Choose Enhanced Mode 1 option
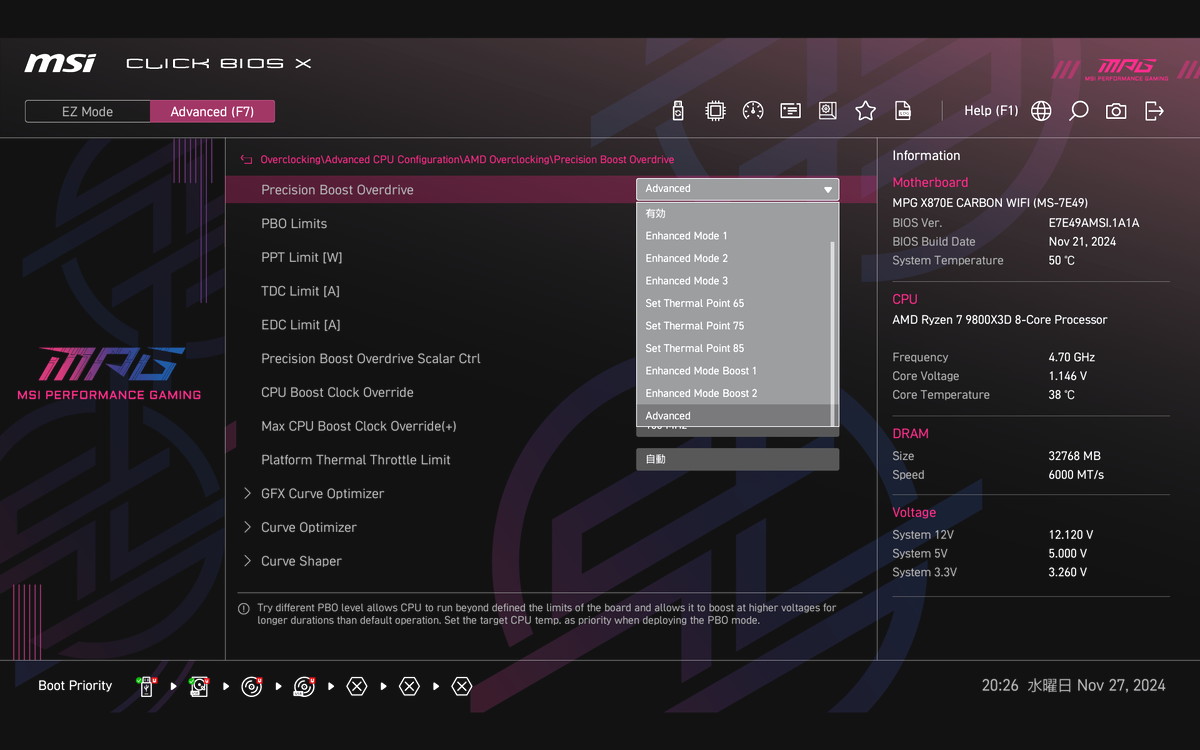 pyautogui.click(x=734, y=236)
